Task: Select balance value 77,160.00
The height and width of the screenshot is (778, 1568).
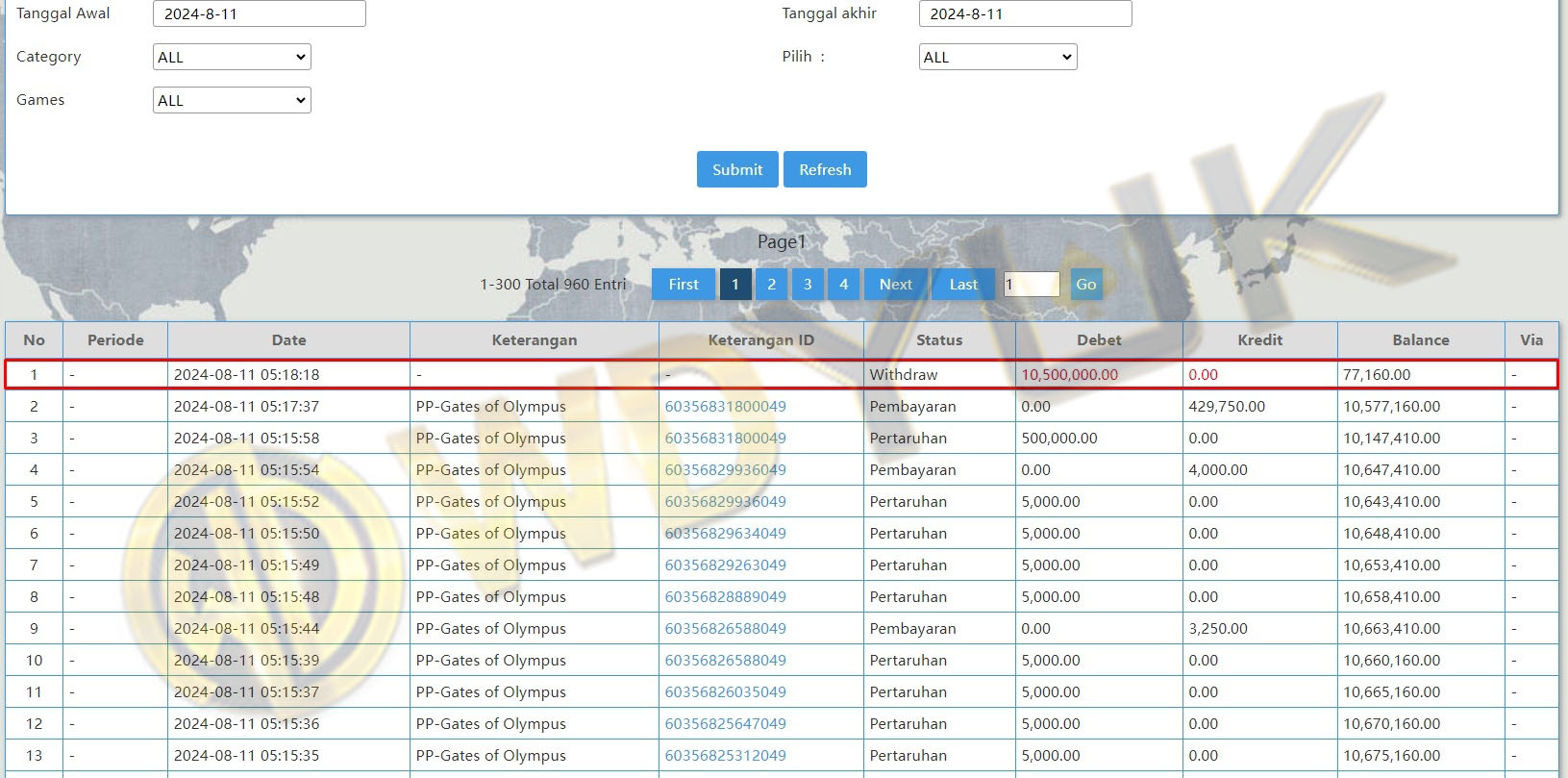Action: click(1377, 374)
